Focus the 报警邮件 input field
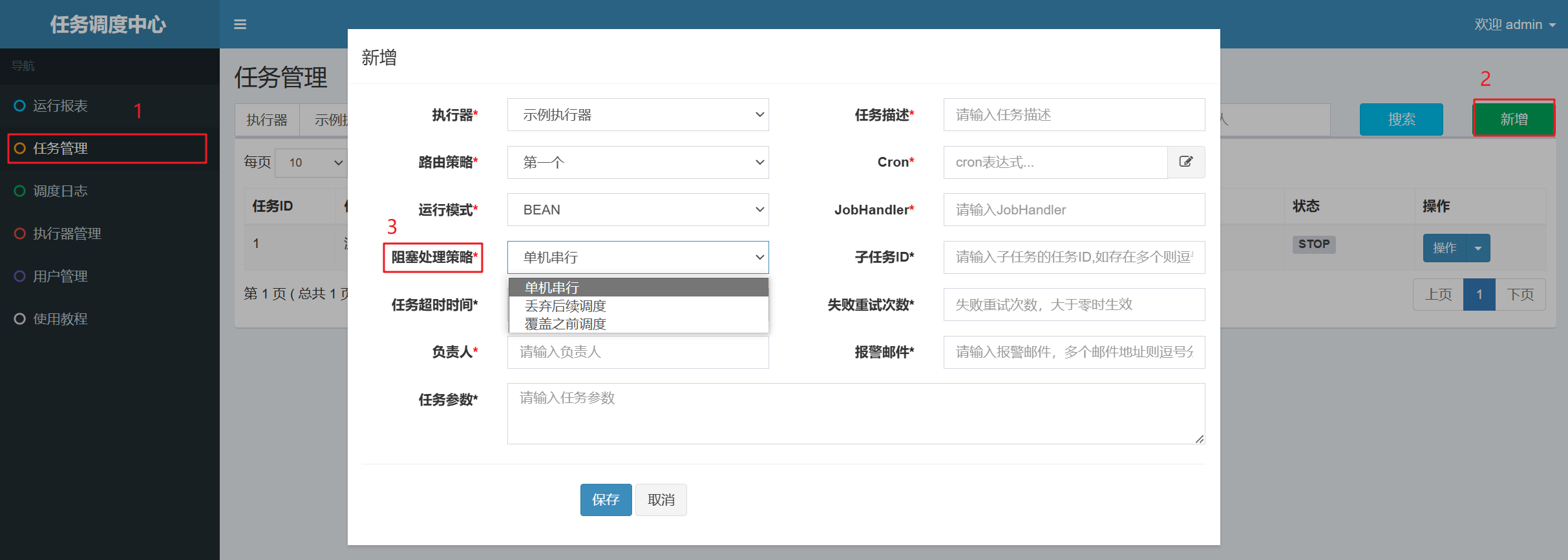The height and width of the screenshot is (560, 1568). point(1074,352)
